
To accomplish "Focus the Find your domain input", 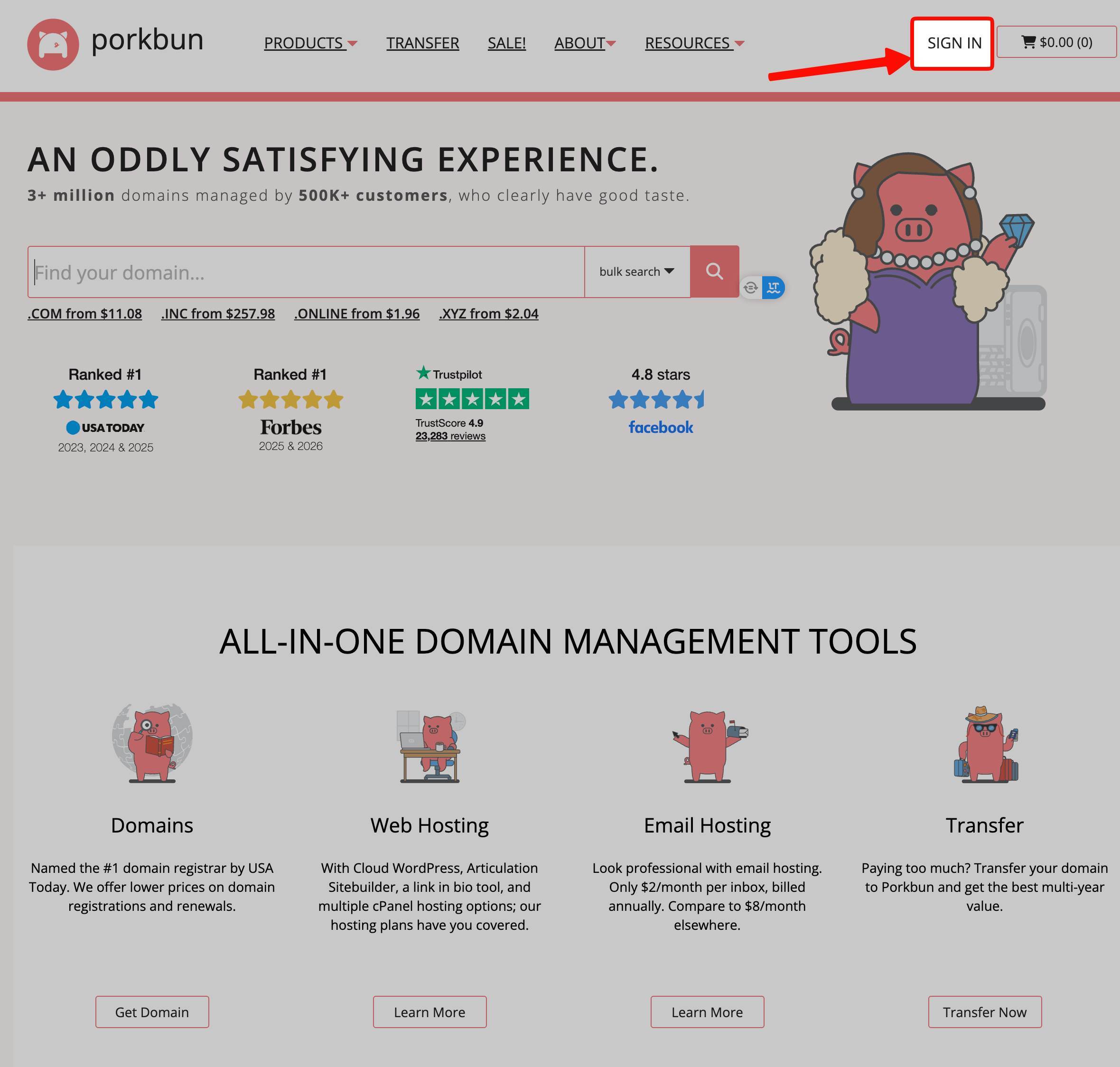I will 306,272.
